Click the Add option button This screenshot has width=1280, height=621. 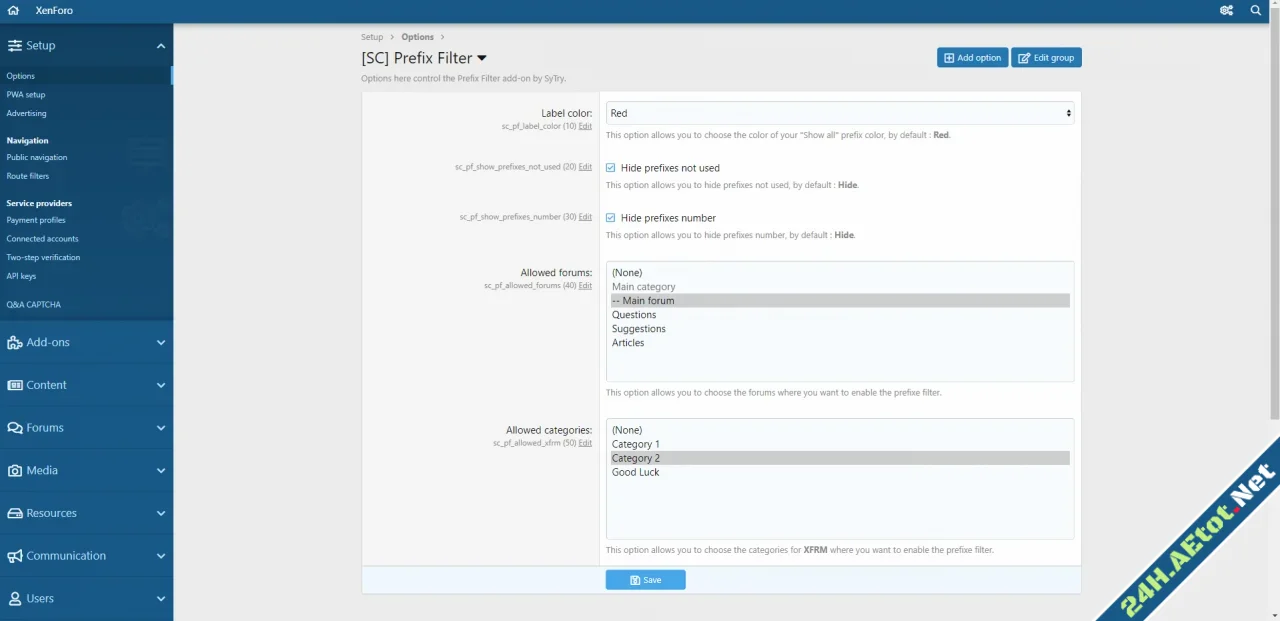971,57
